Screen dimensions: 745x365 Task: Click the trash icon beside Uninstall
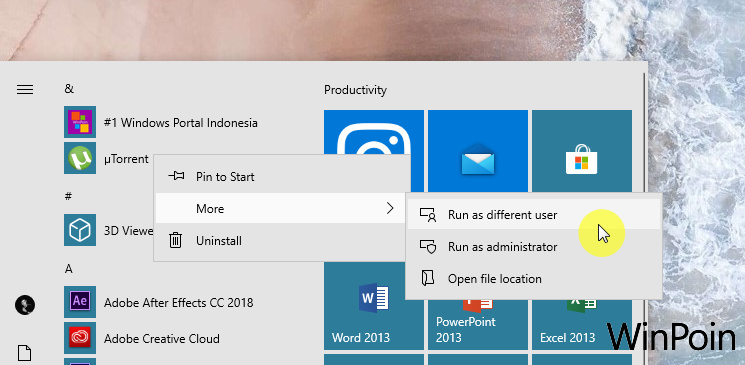click(175, 240)
